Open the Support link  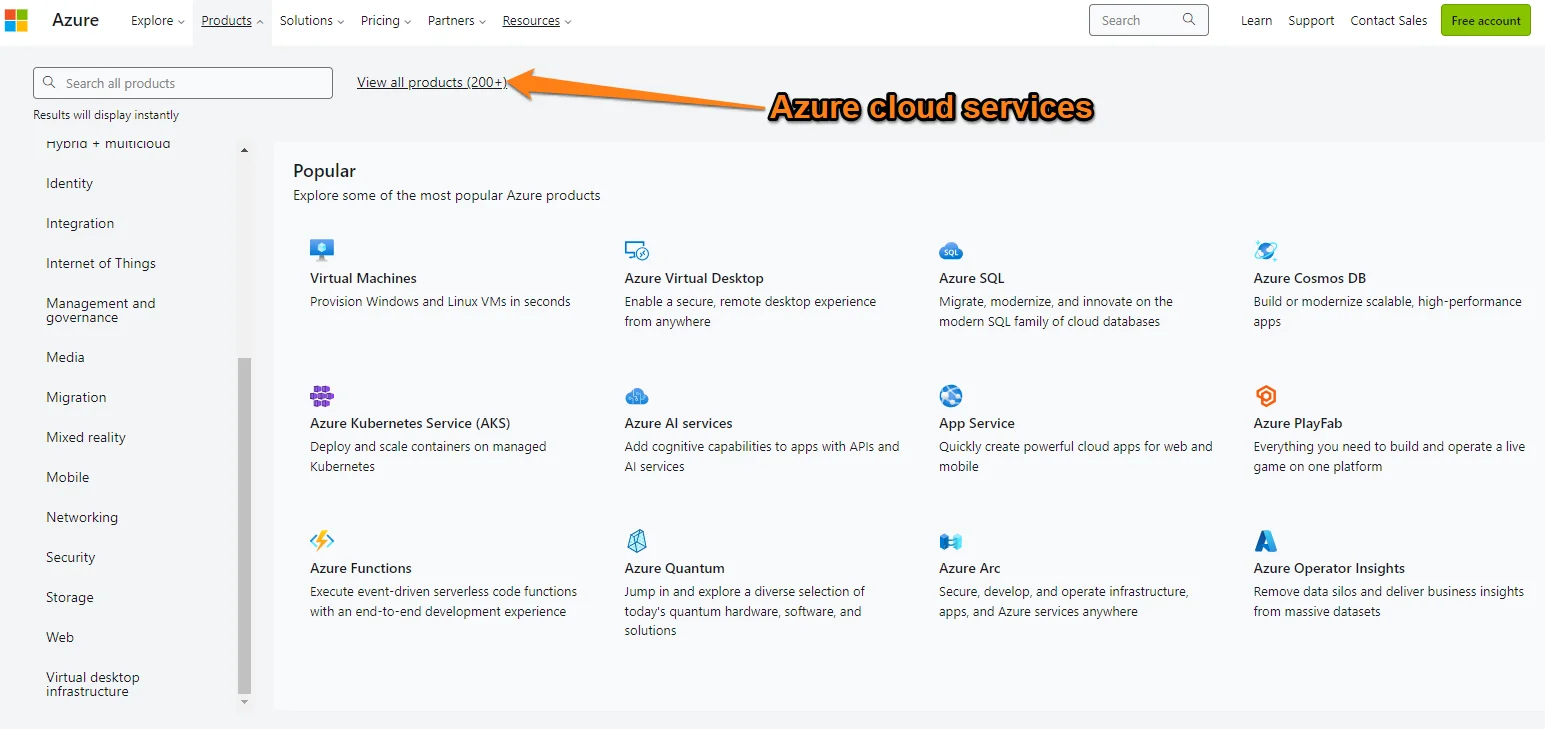click(1311, 21)
